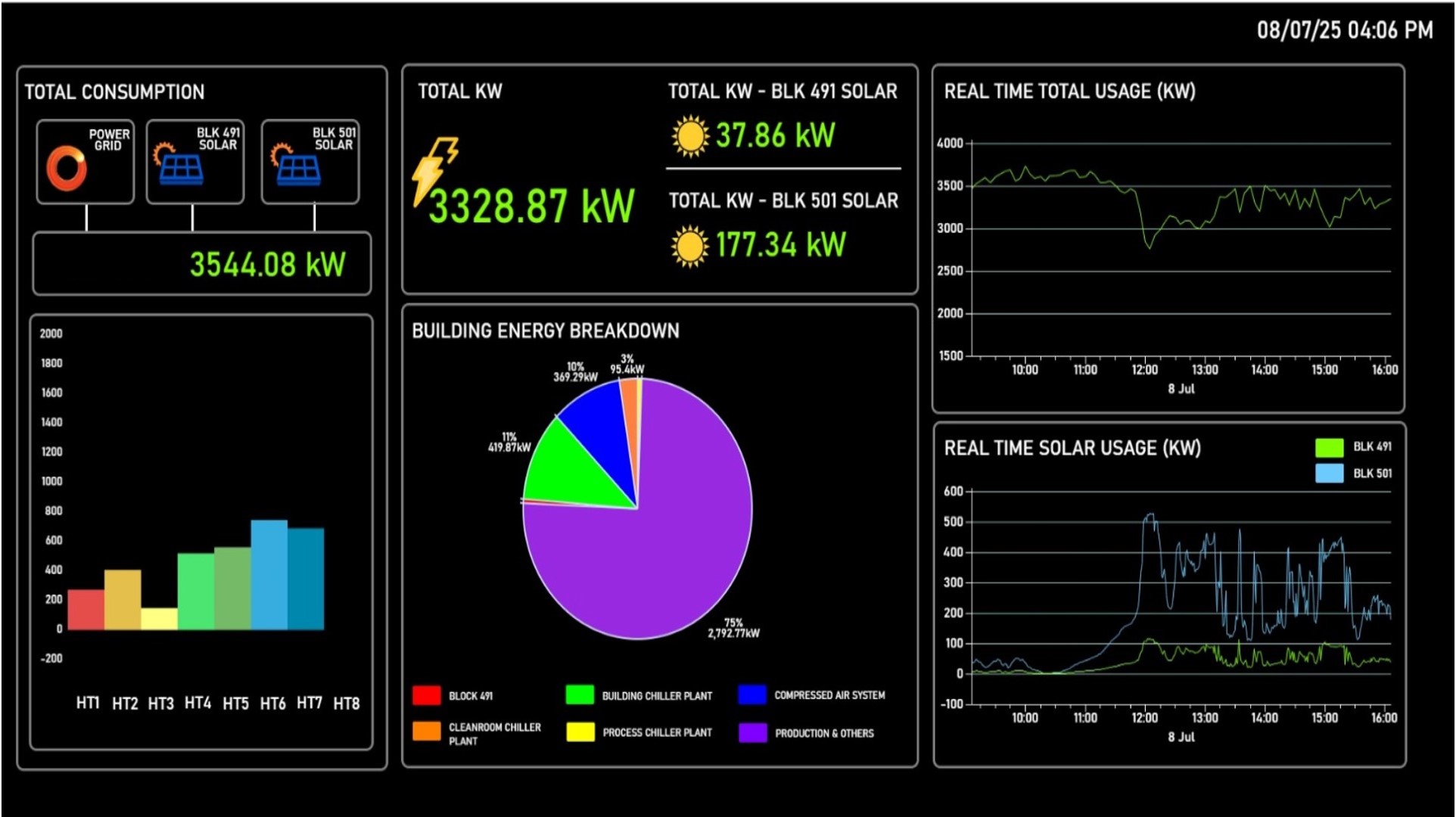1456x817 pixels.
Task: Click the sun icon beside 177.34 kW
Action: 689,246
